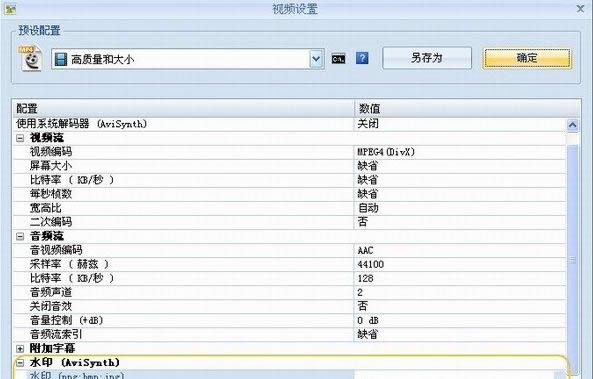Click the 数值 column header
Viewport: 593px width, 379px height.
click(467, 109)
